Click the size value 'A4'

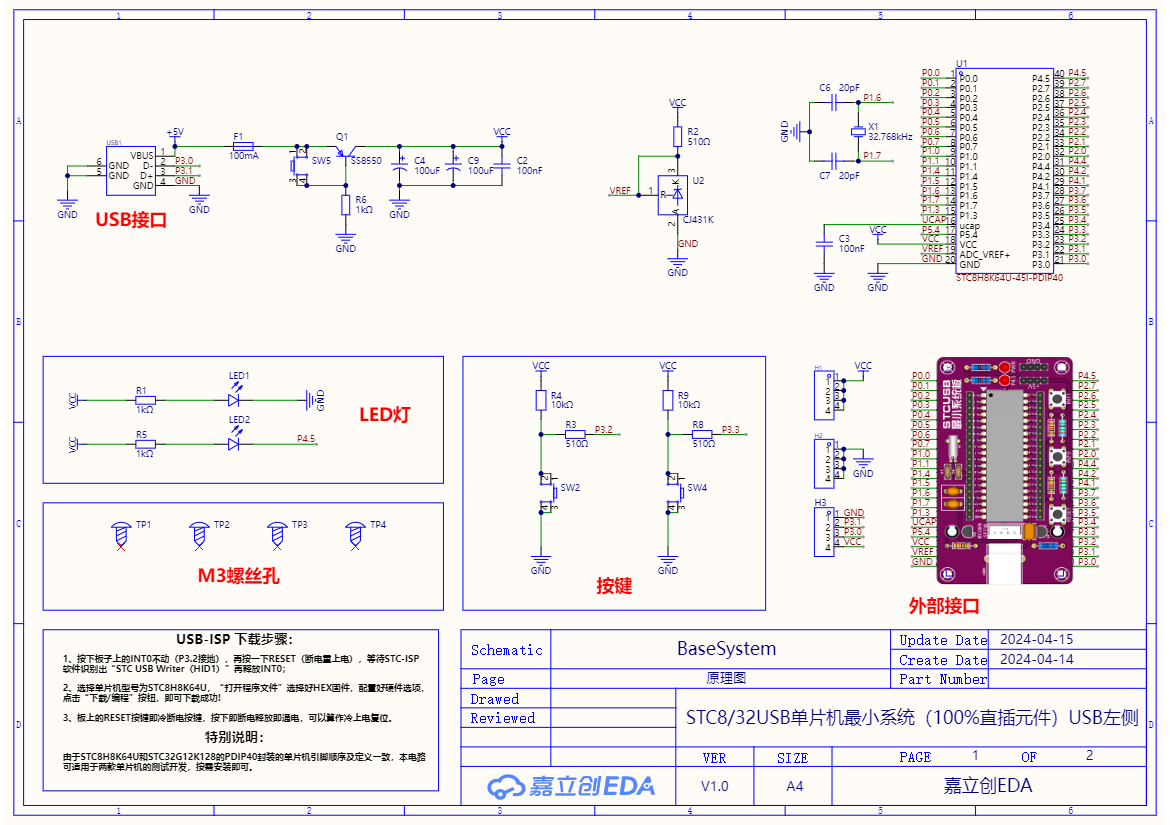(x=795, y=786)
